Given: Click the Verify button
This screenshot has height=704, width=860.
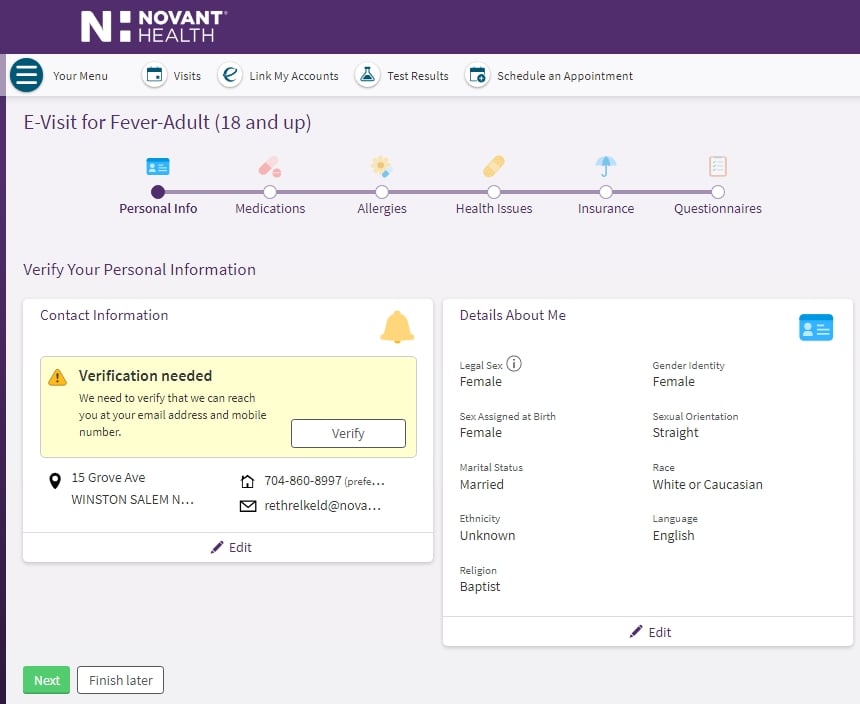Looking at the screenshot, I should point(347,433).
